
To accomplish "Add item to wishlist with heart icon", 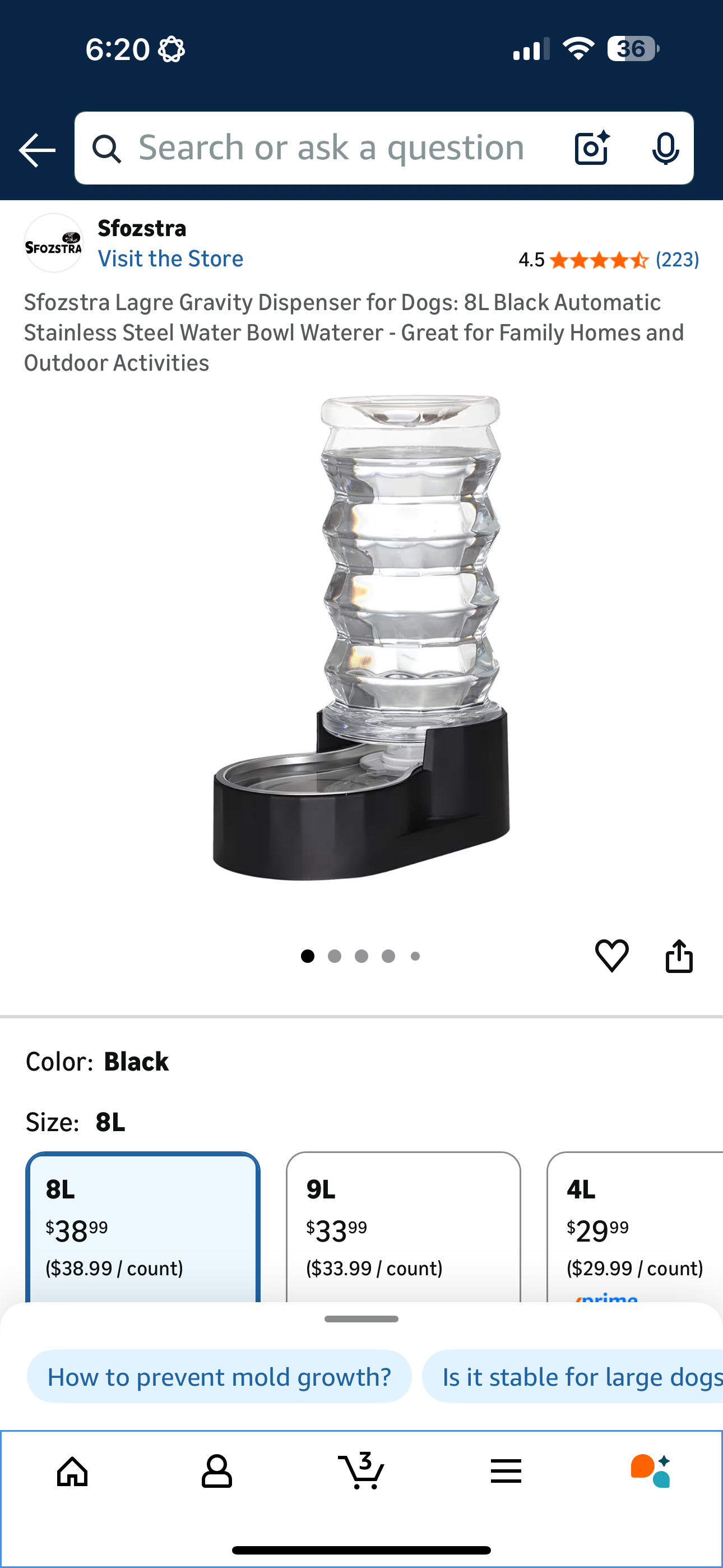I will [x=611, y=956].
